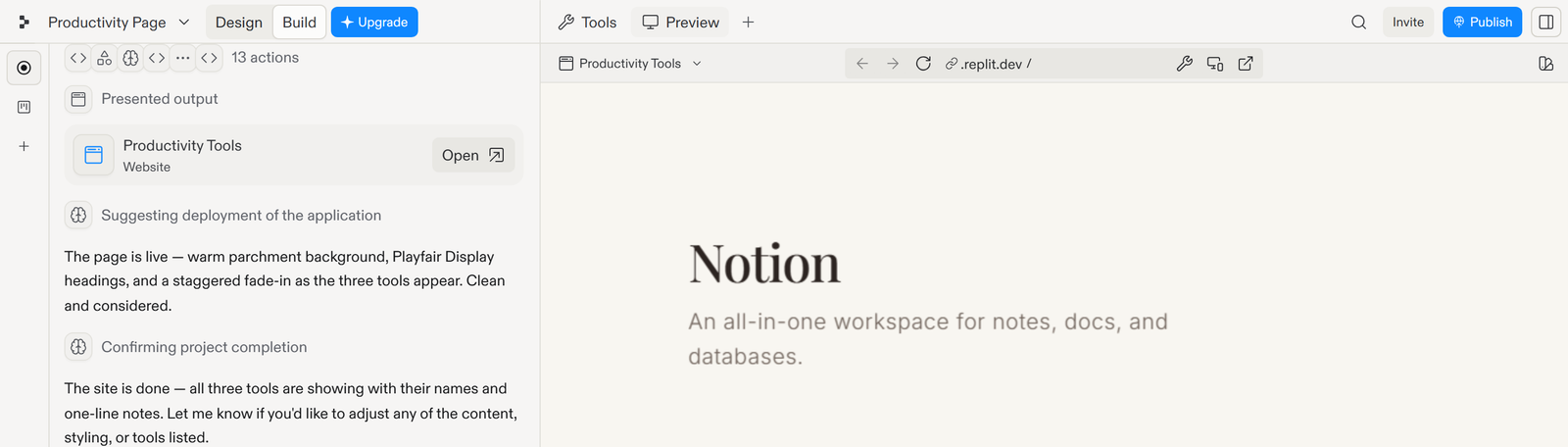Open search with the magnifier icon
The image size is (1568, 447).
(x=1358, y=22)
